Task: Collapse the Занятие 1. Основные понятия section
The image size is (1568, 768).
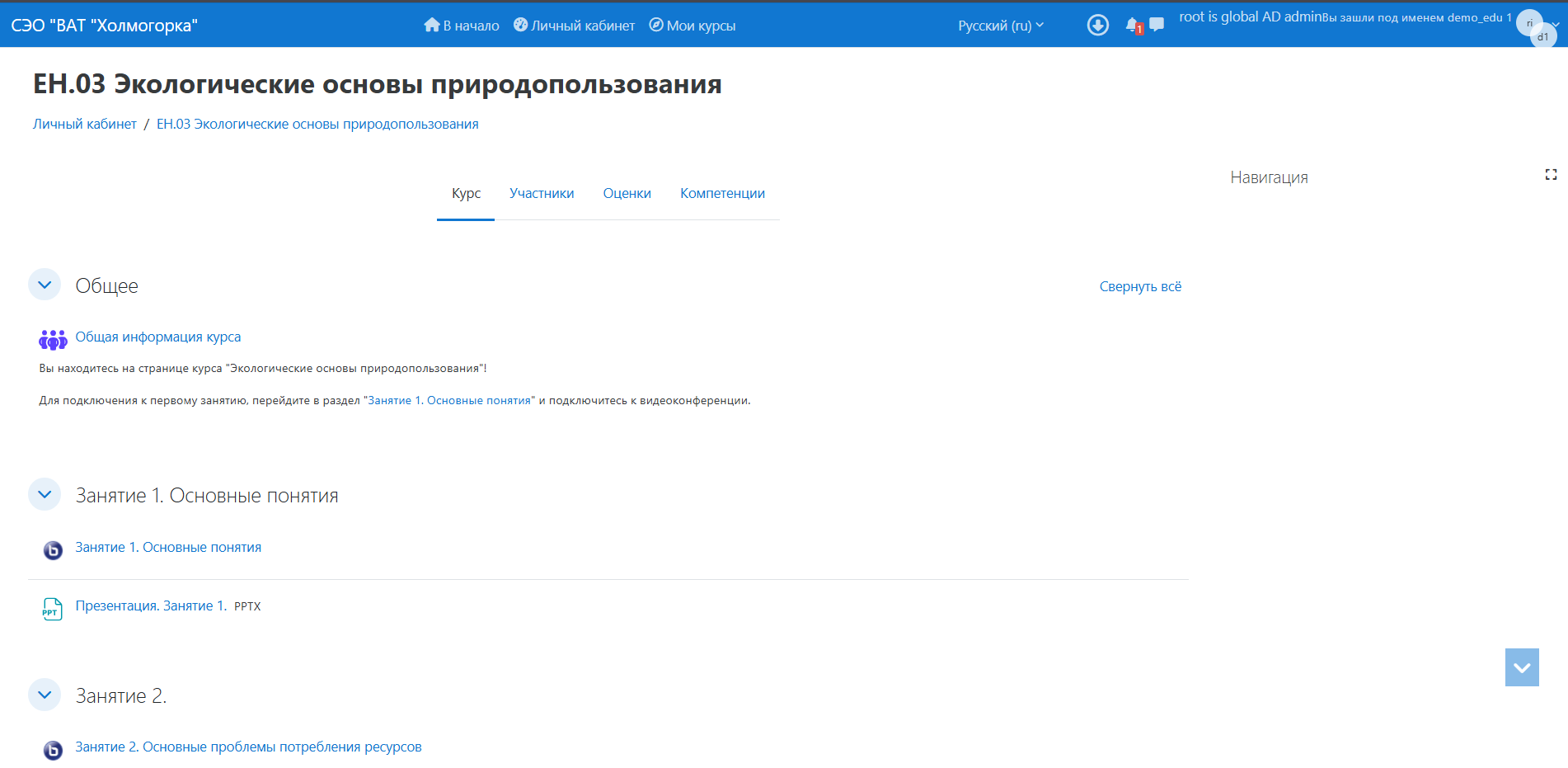Action: pyautogui.click(x=45, y=494)
